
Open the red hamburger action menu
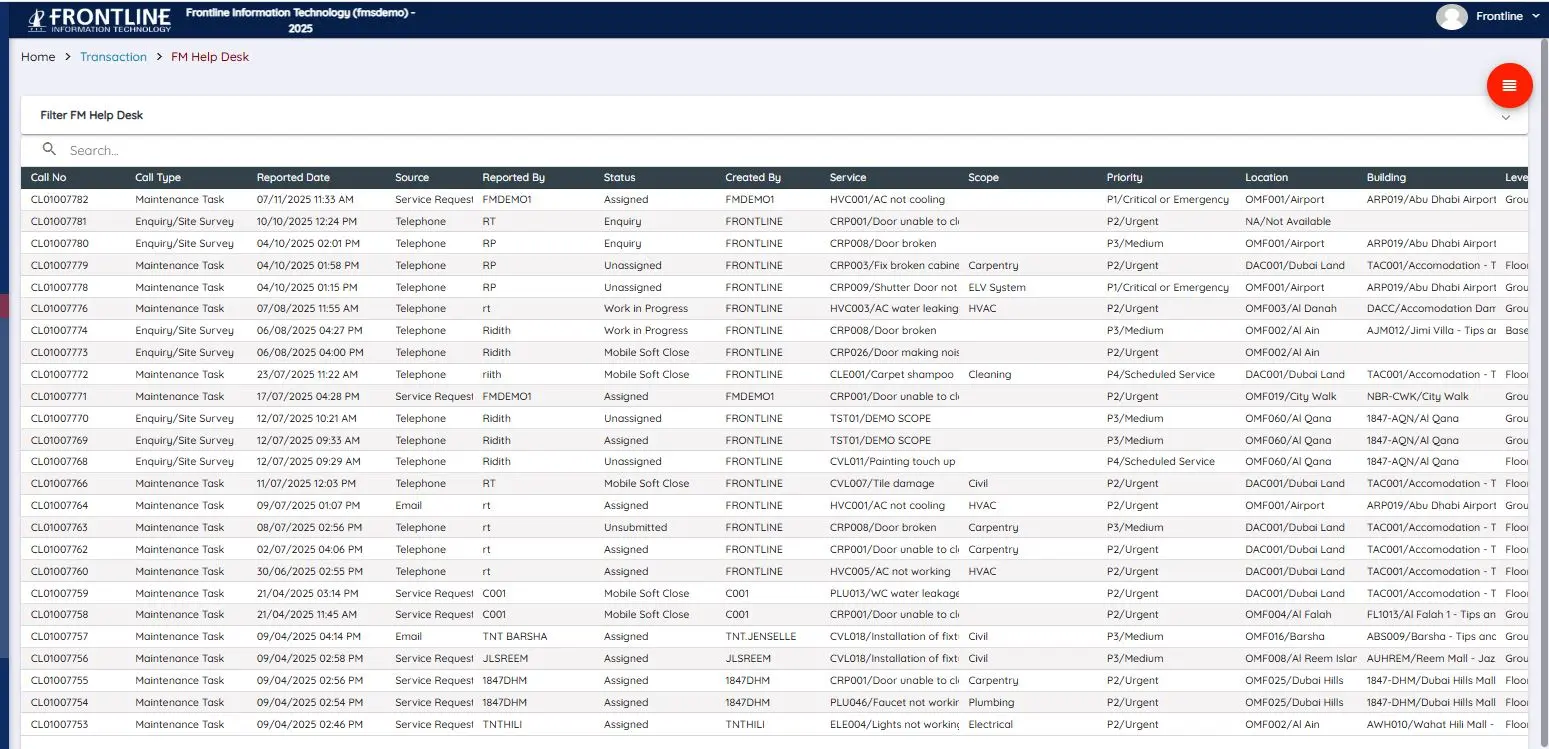pos(1509,85)
